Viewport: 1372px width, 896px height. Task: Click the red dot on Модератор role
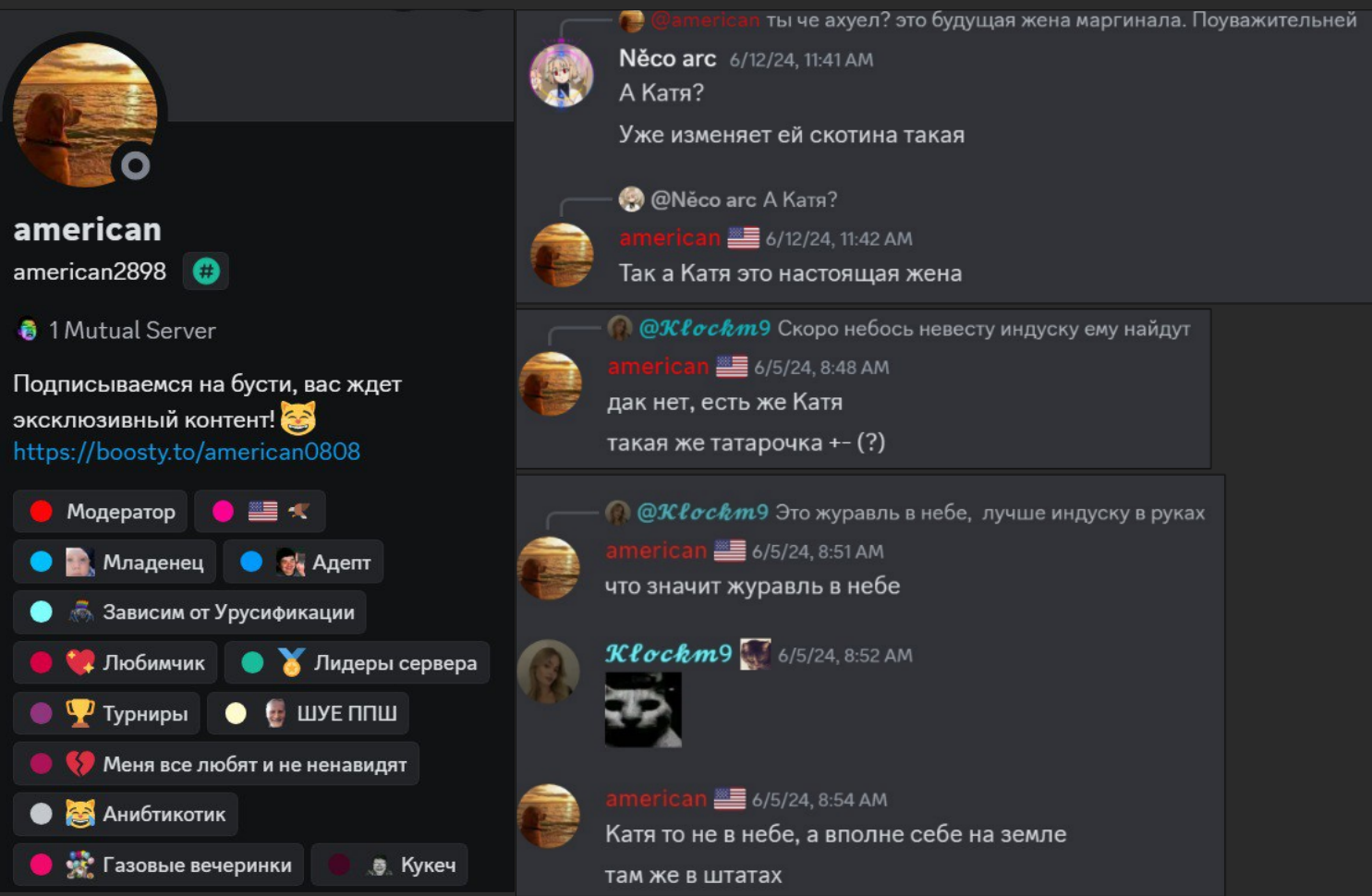(x=41, y=512)
